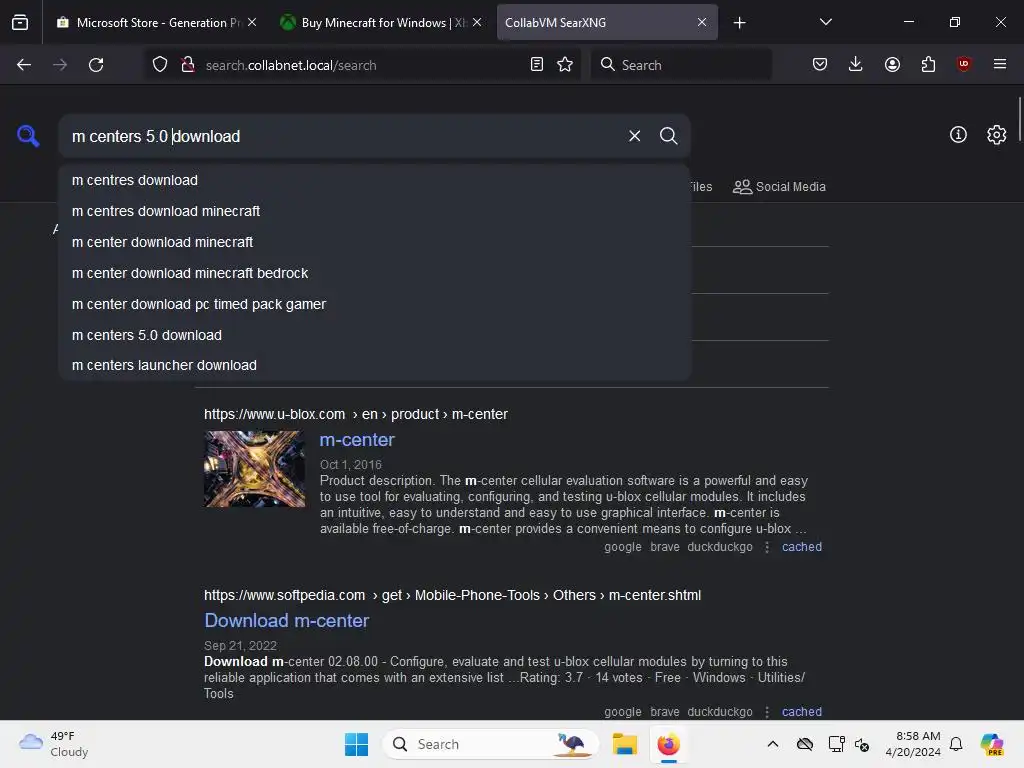Open the clock and date flyout
This screenshot has width=1024, height=768.
click(x=913, y=744)
